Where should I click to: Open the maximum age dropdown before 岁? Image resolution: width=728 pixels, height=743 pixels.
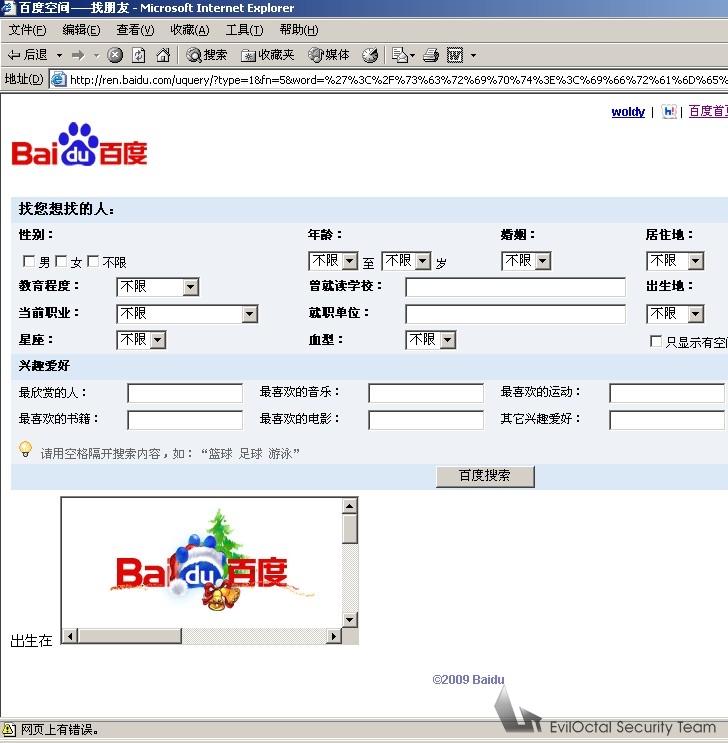(x=406, y=261)
